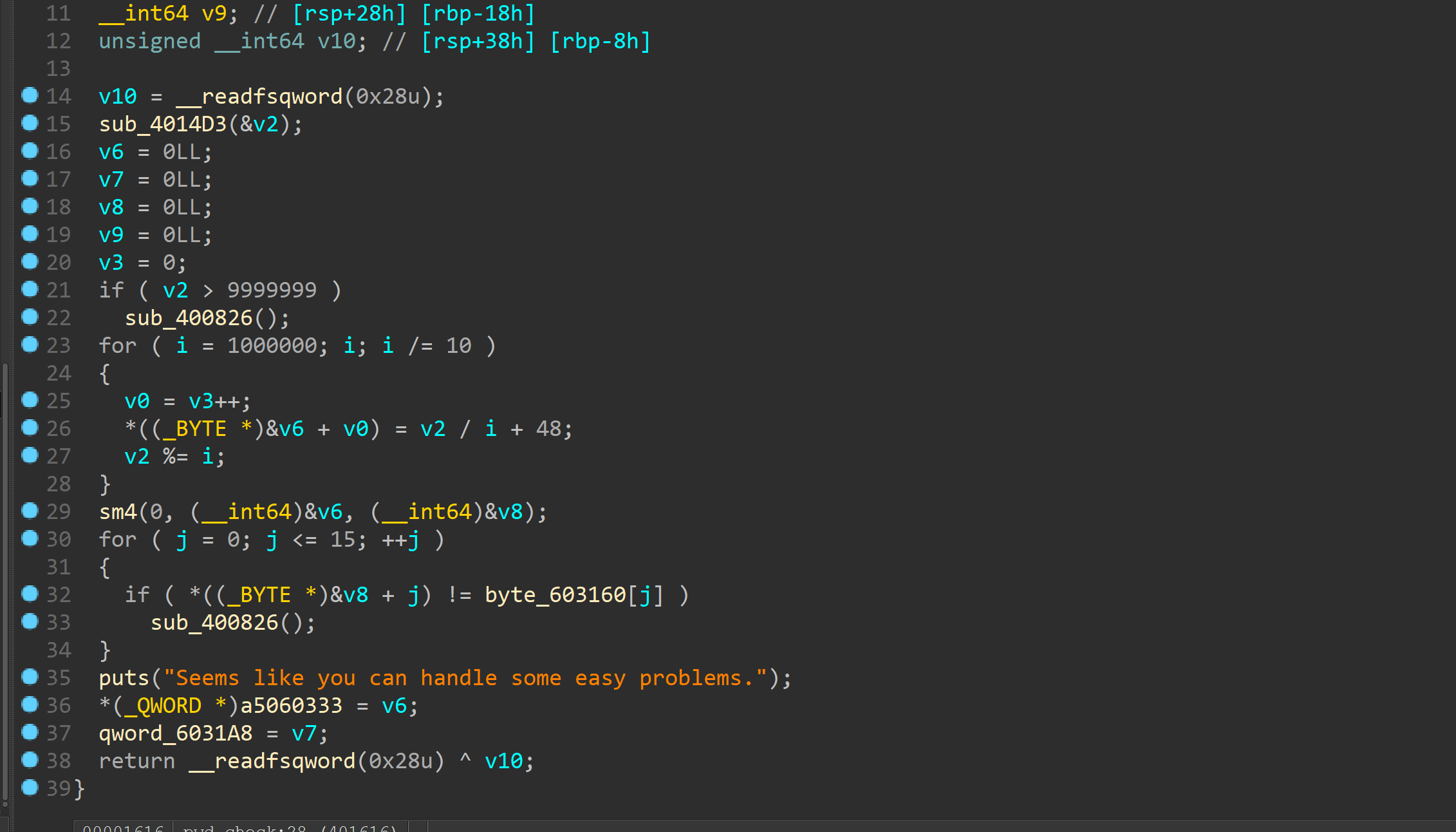Click the puts string literal text
Viewport: 1456px width, 832px height.
click(x=465, y=678)
